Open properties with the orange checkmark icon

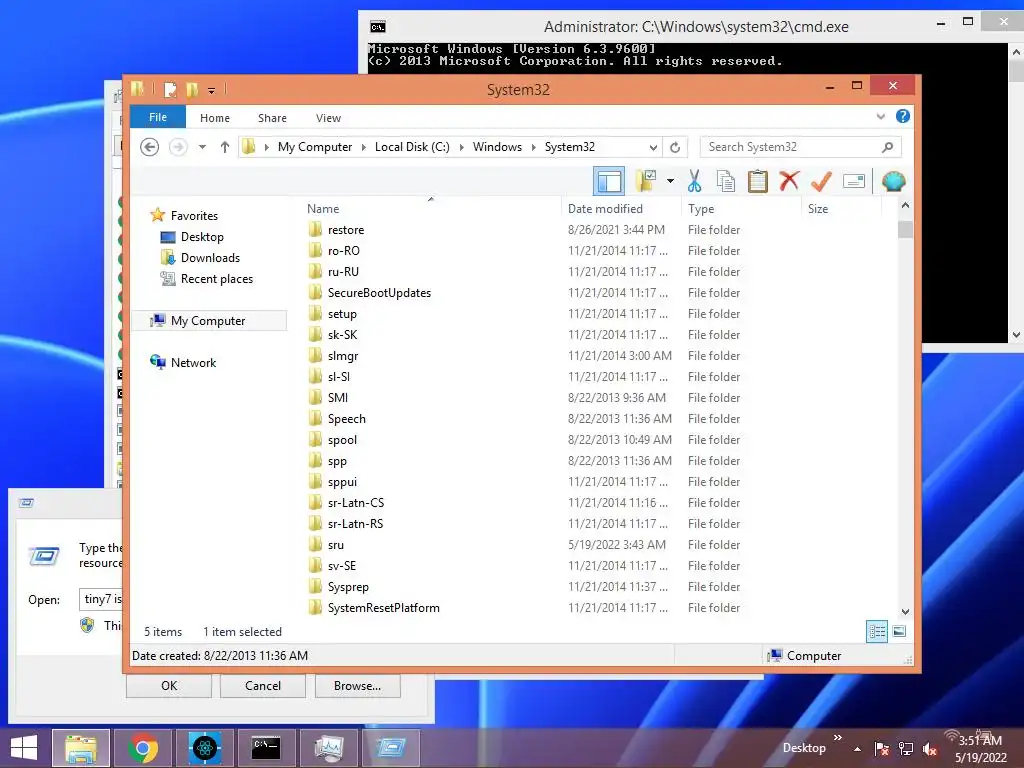821,181
